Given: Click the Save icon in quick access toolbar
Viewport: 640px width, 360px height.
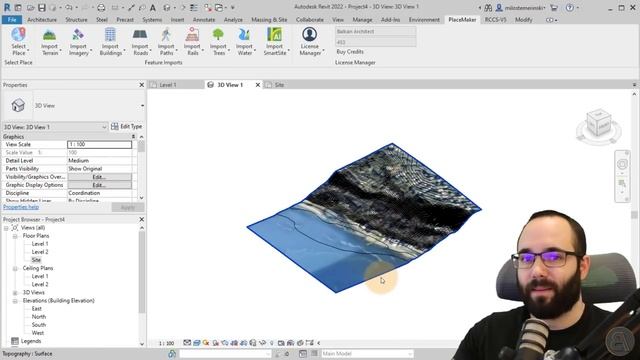Looking at the screenshot, I should (x=42, y=7).
